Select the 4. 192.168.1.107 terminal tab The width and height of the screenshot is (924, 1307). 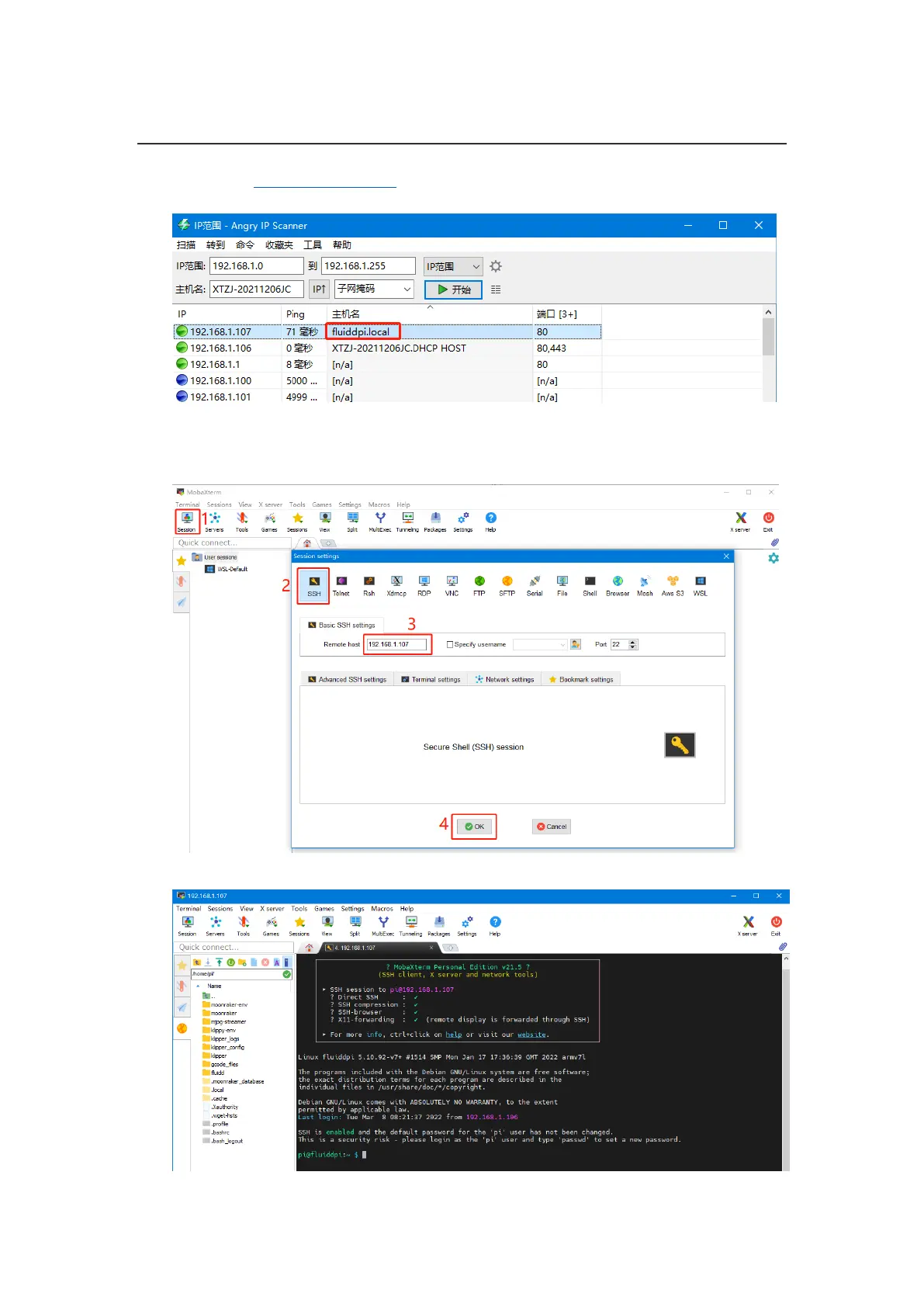pos(380,948)
